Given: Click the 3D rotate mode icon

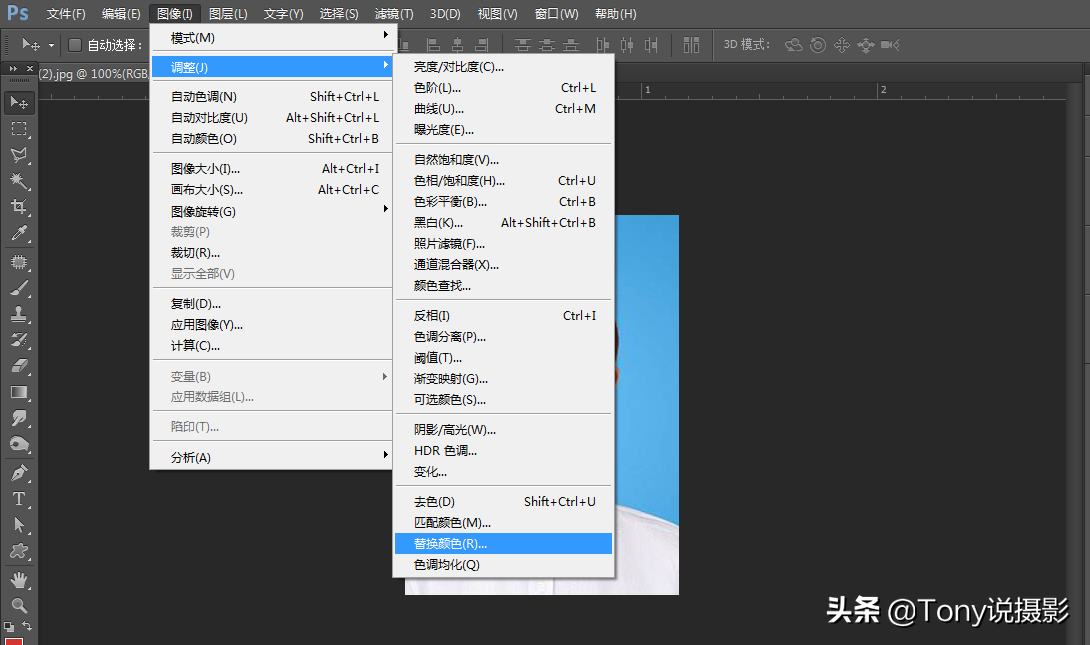Looking at the screenshot, I should (x=793, y=45).
